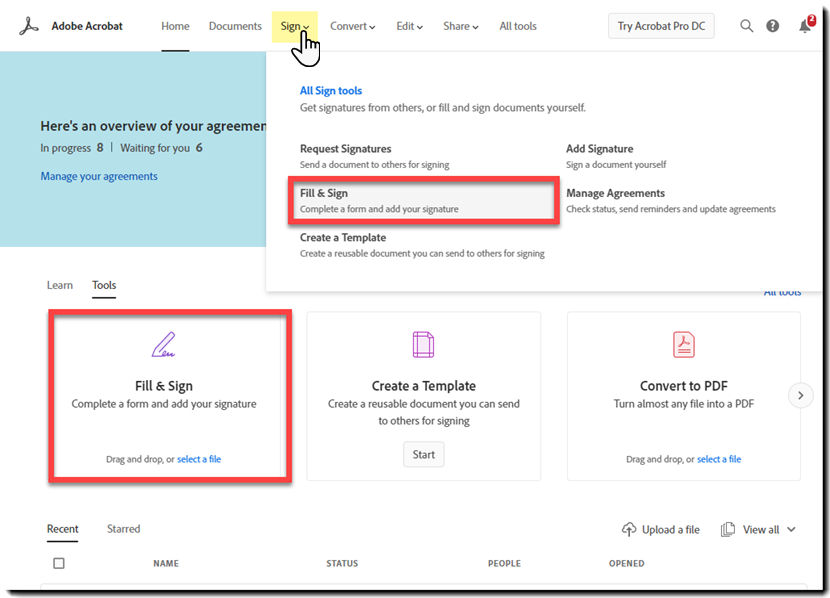Open the notifications bell icon
This screenshot has width=830, height=598.
click(x=805, y=26)
